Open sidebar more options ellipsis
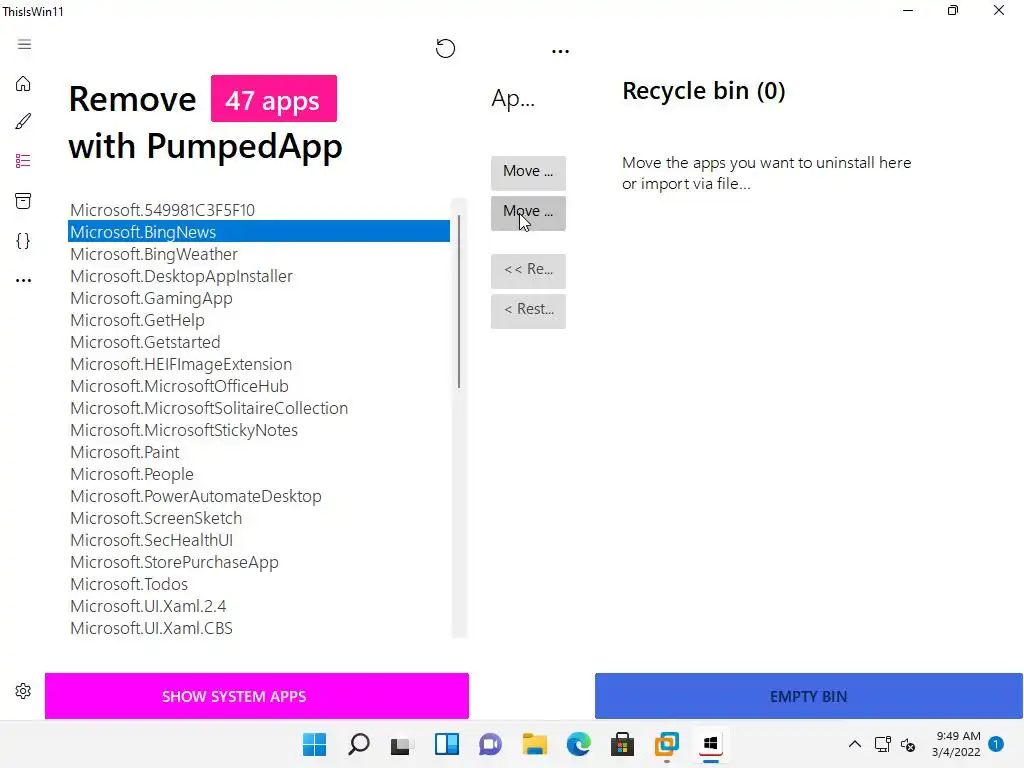This screenshot has height=768, width=1024. click(23, 280)
